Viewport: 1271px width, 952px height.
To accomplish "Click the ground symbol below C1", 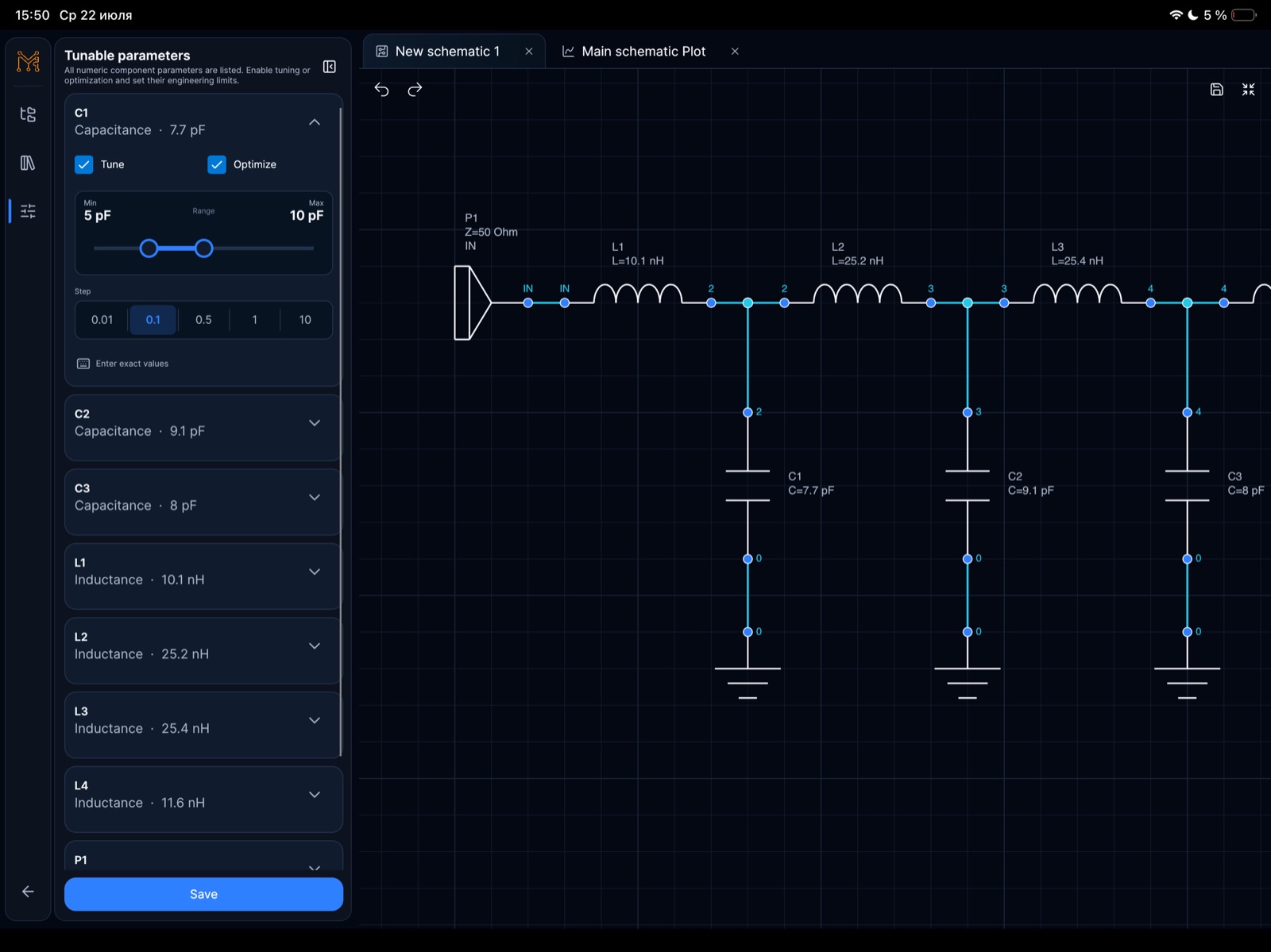I will tap(748, 683).
